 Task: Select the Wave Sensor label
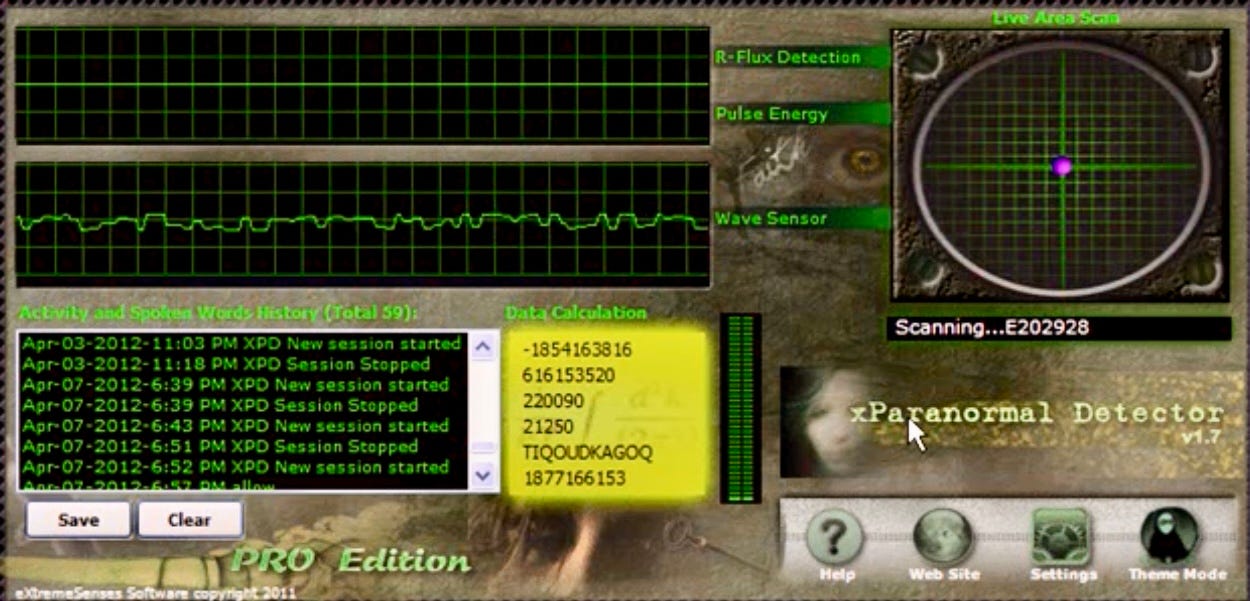[770, 218]
